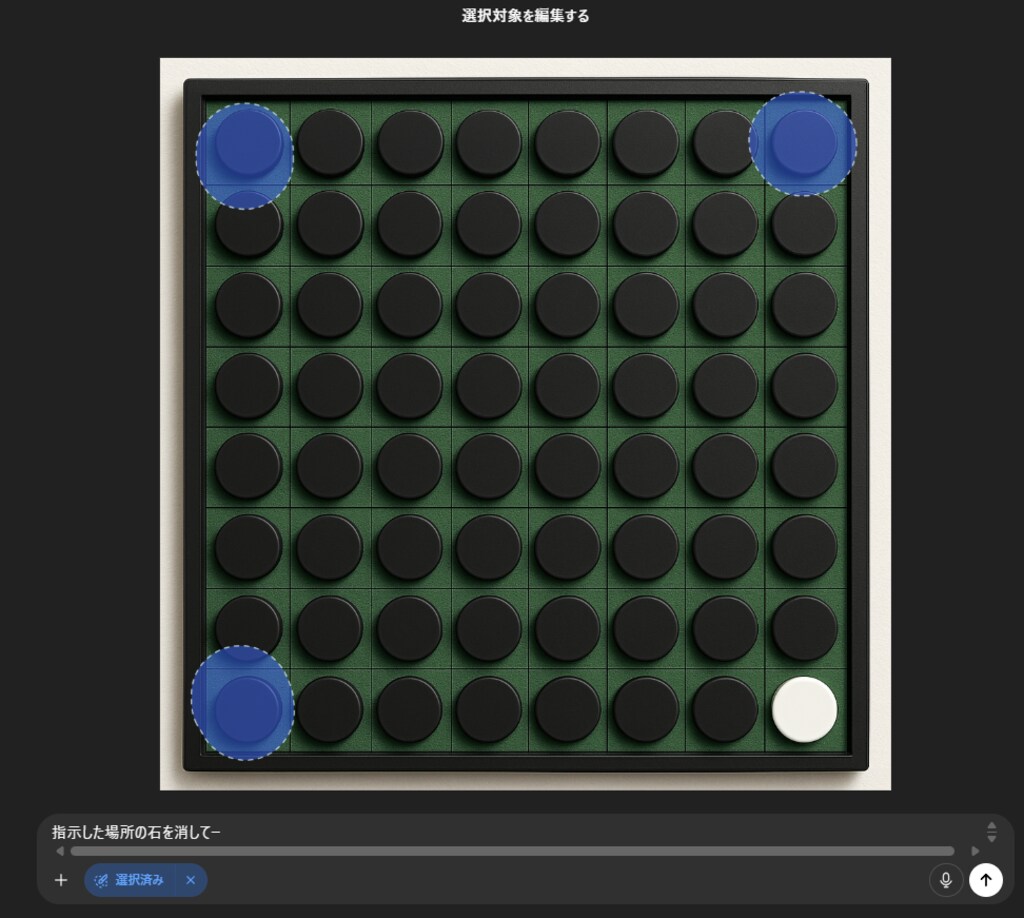Click the black stone directly above white stone
Image resolution: width=1024 pixels, height=918 pixels.
tap(804, 628)
